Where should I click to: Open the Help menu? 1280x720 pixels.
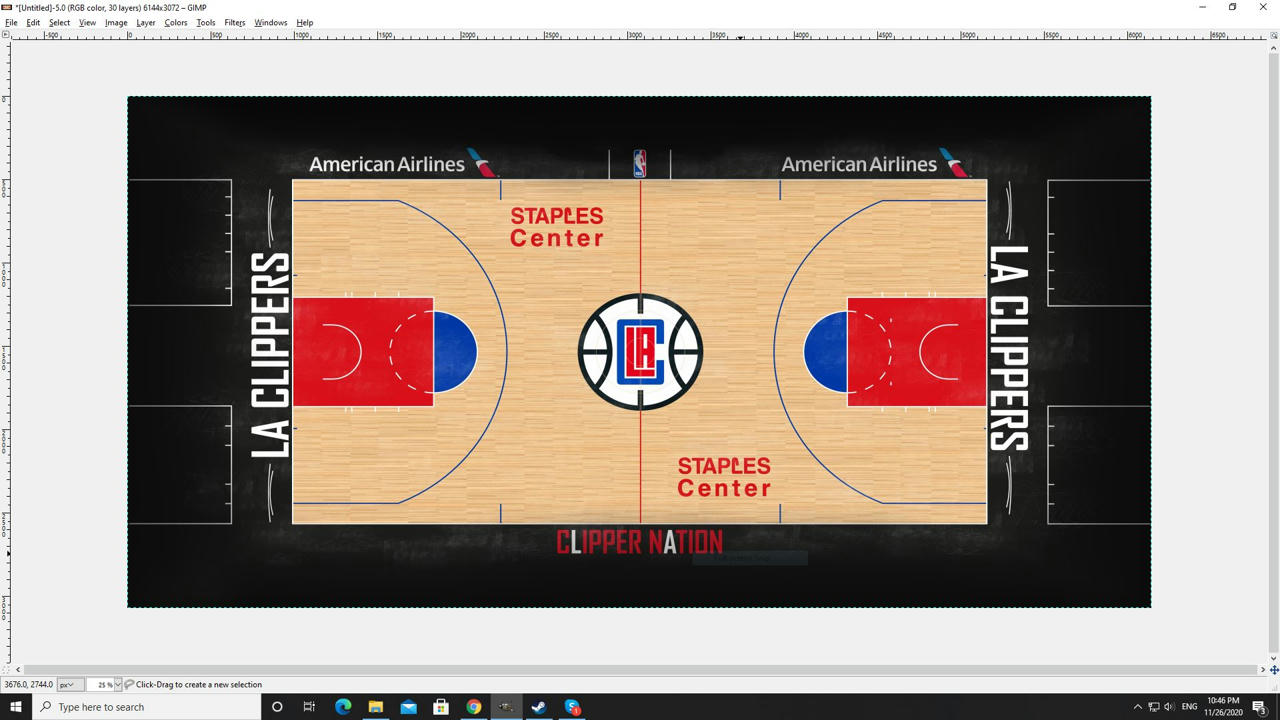click(x=305, y=22)
